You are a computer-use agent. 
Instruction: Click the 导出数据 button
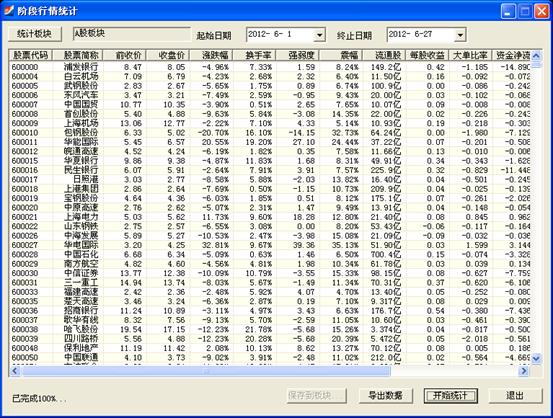(385, 395)
